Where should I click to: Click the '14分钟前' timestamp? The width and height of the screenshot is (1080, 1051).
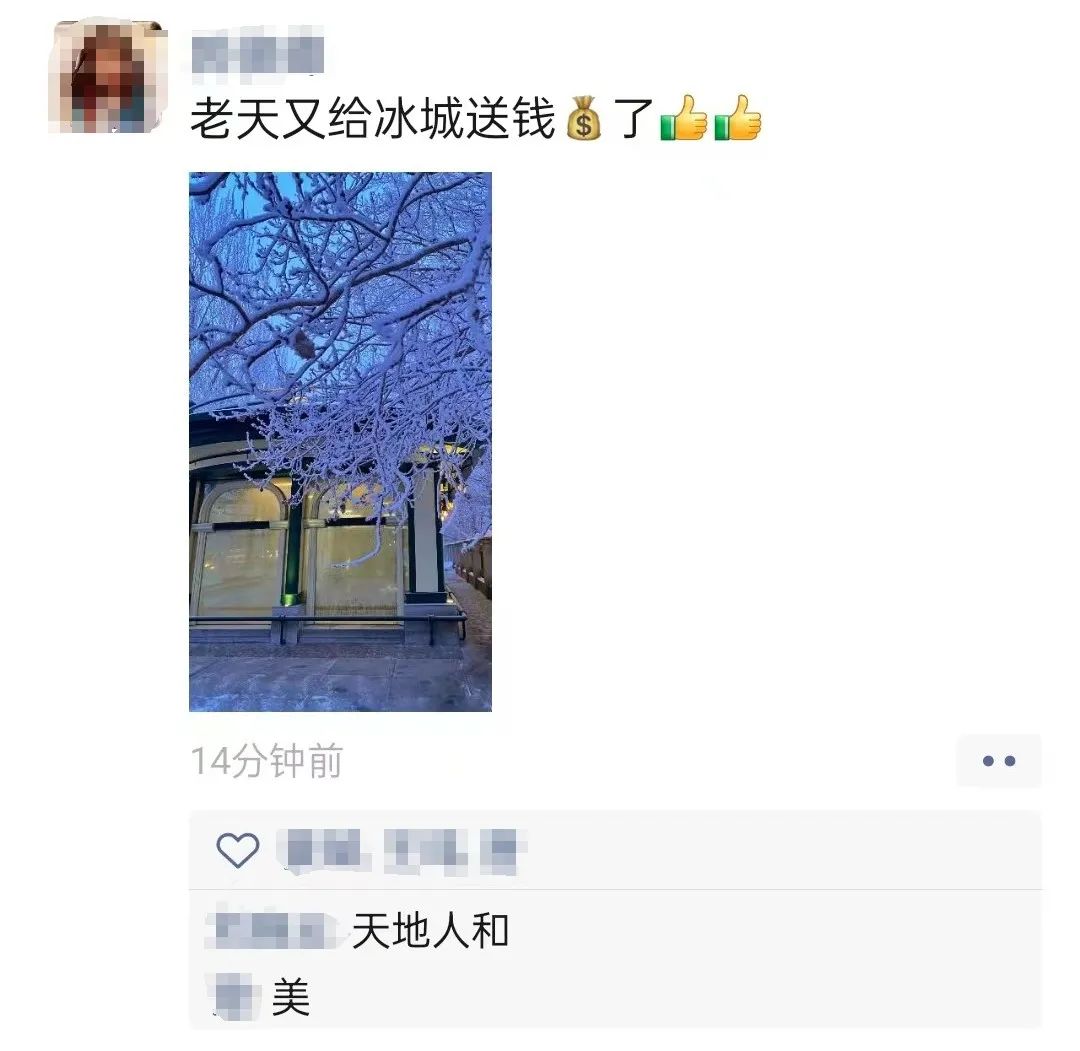(x=267, y=761)
